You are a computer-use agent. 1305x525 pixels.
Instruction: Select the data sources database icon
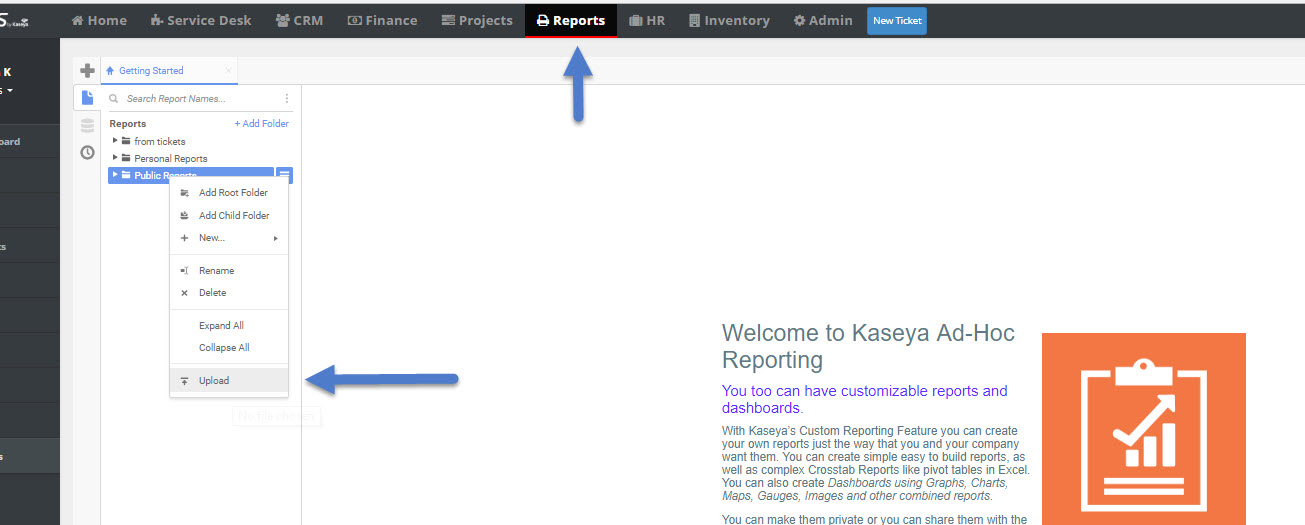tap(87, 125)
